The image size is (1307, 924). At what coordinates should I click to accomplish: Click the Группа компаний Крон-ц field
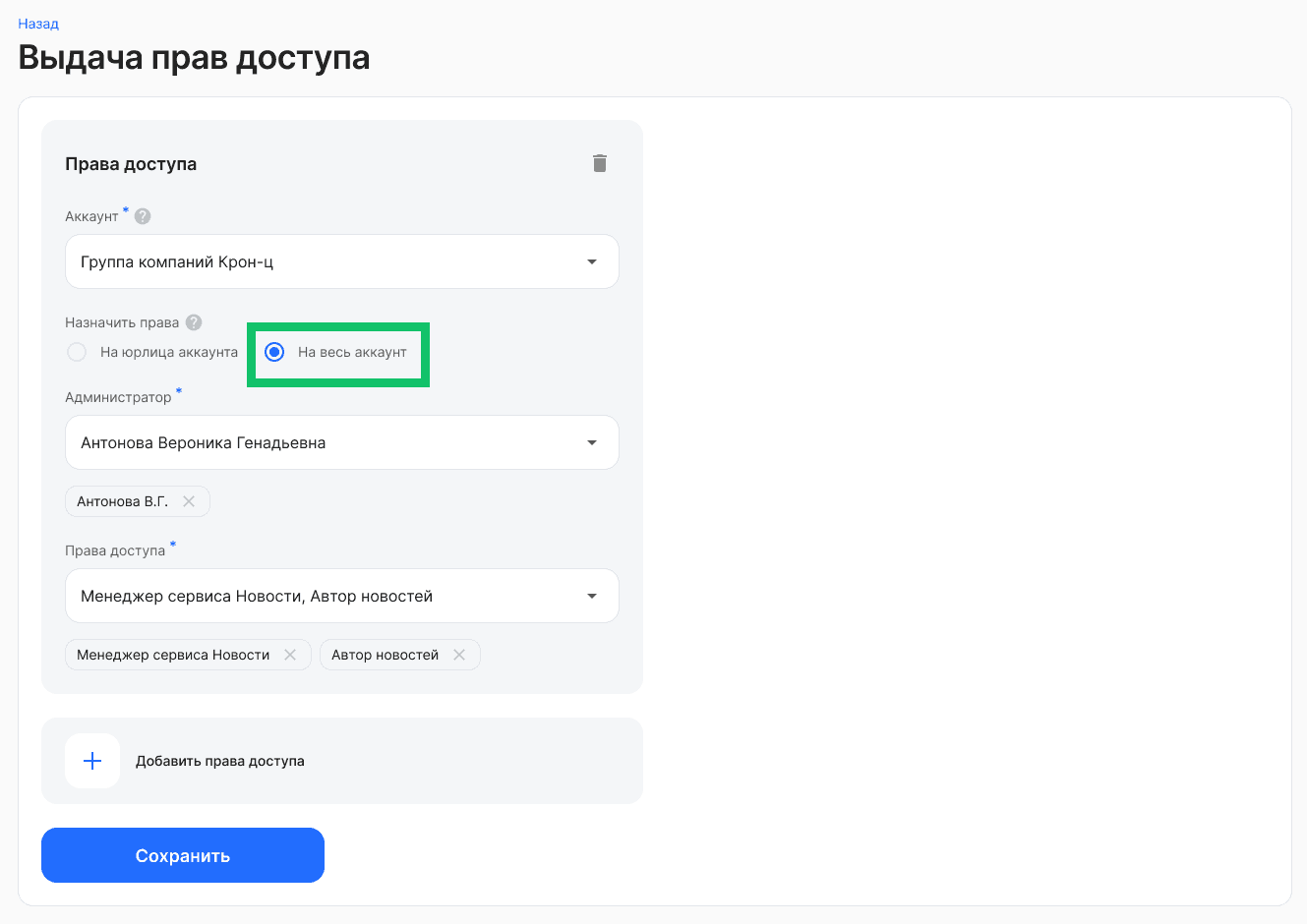(x=295, y=261)
